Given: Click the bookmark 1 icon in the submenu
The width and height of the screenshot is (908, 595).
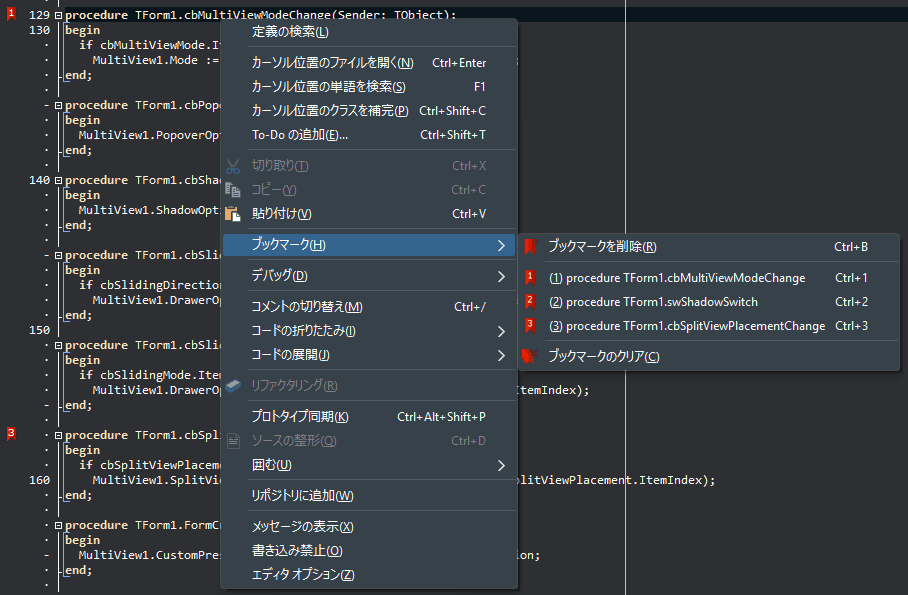Looking at the screenshot, I should tap(530, 278).
